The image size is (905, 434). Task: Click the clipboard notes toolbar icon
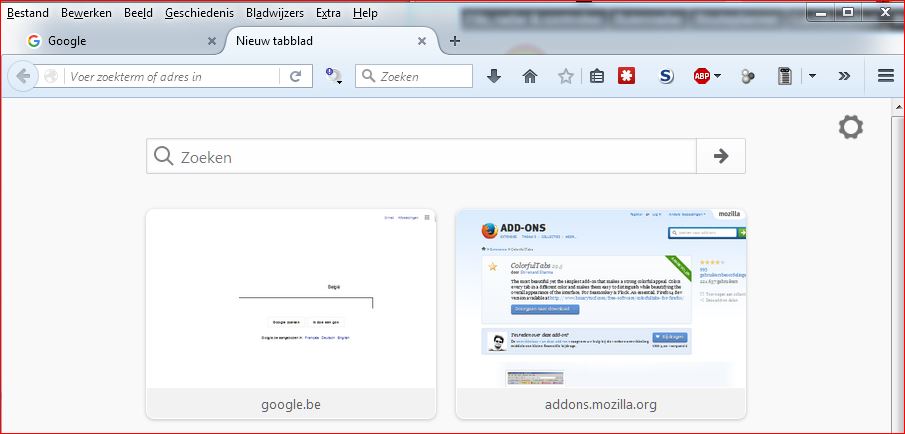pyautogui.click(x=784, y=76)
